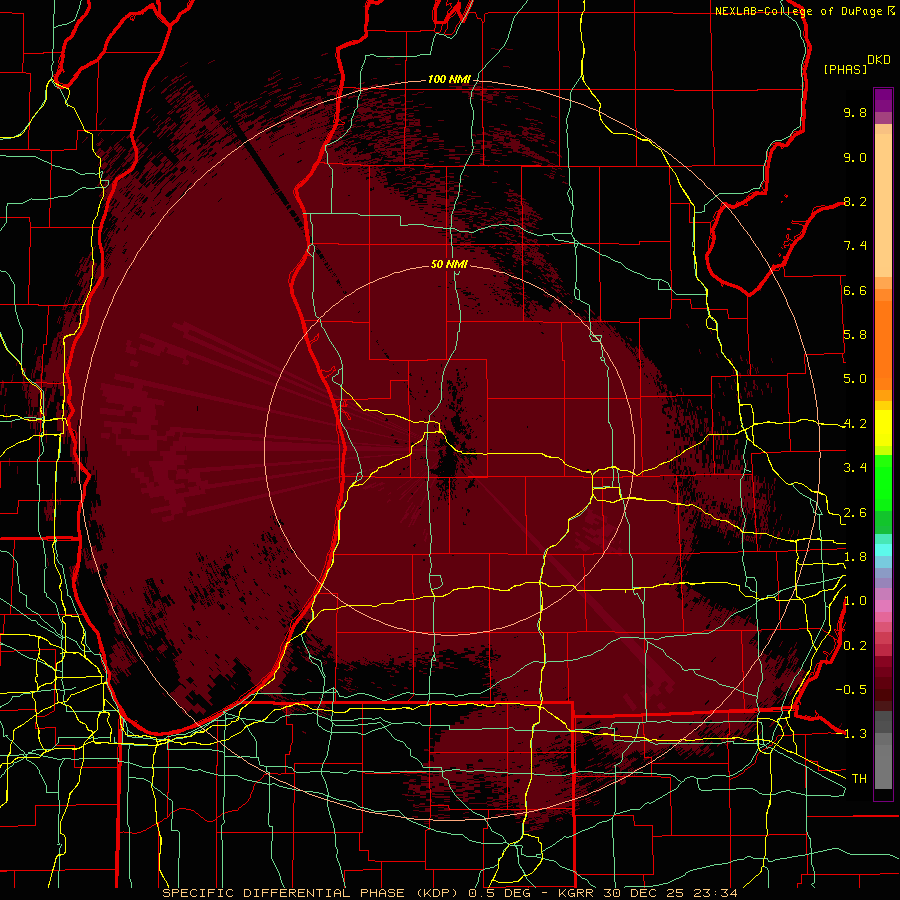This screenshot has height=900, width=900.
Task: Click the TH threshold label on scale
Action: click(859, 779)
